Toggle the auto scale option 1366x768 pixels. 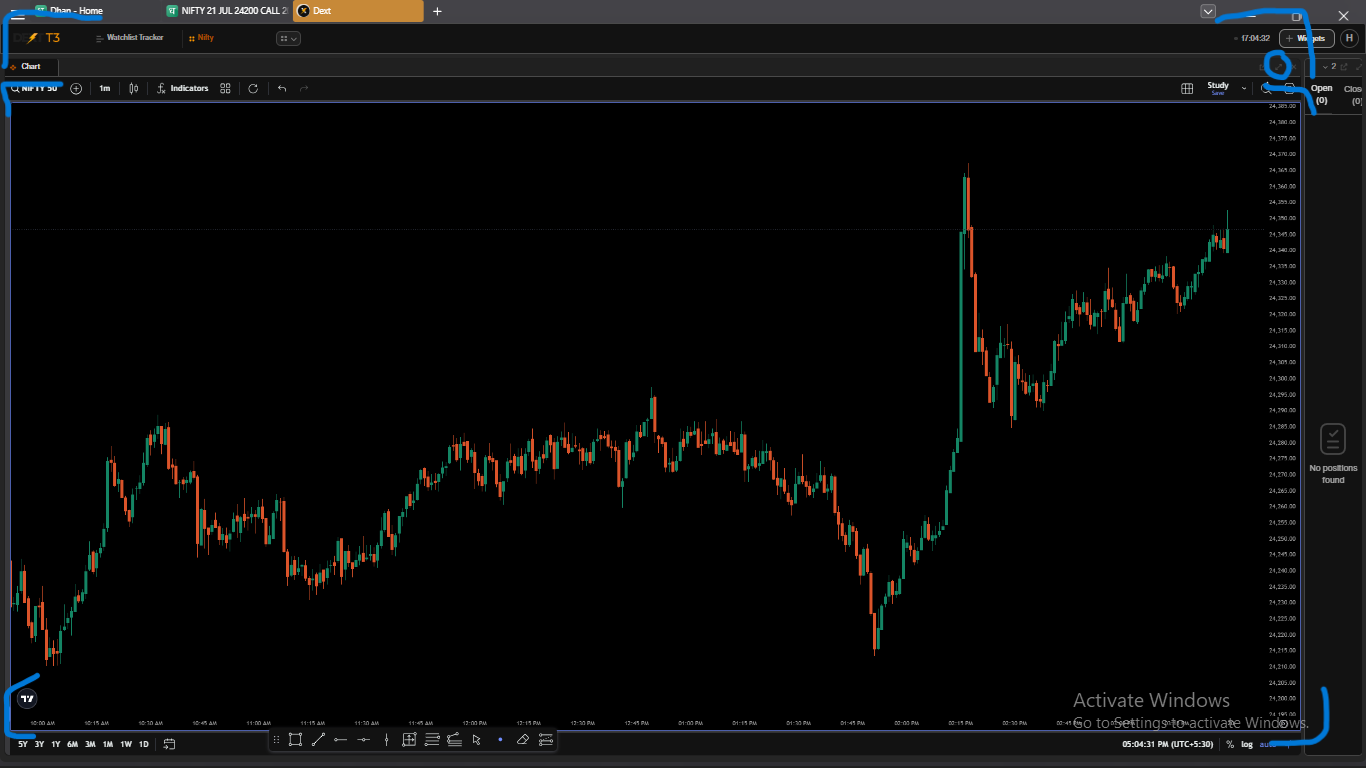pos(1267,744)
